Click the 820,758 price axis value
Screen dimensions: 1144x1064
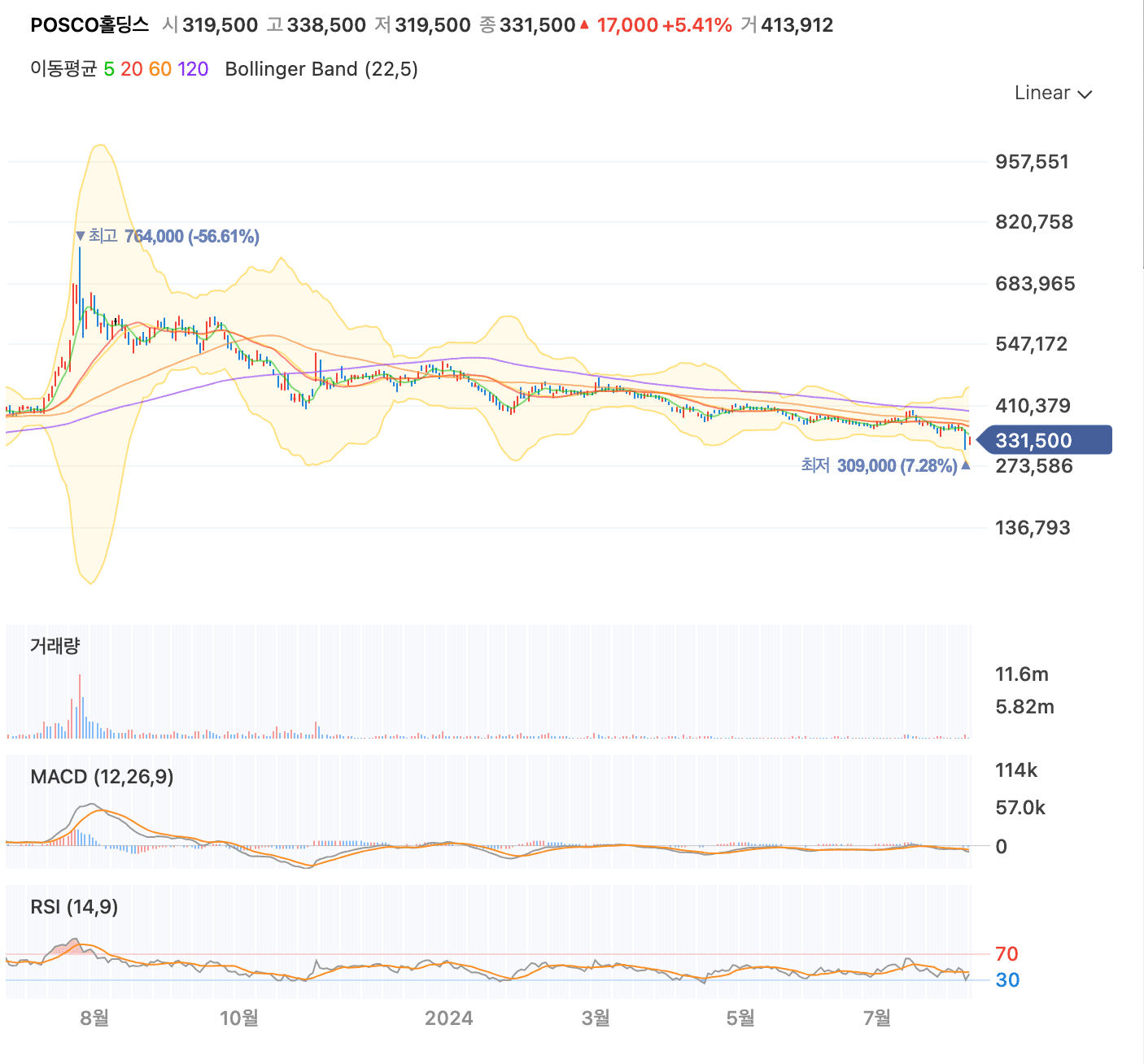tap(1034, 221)
